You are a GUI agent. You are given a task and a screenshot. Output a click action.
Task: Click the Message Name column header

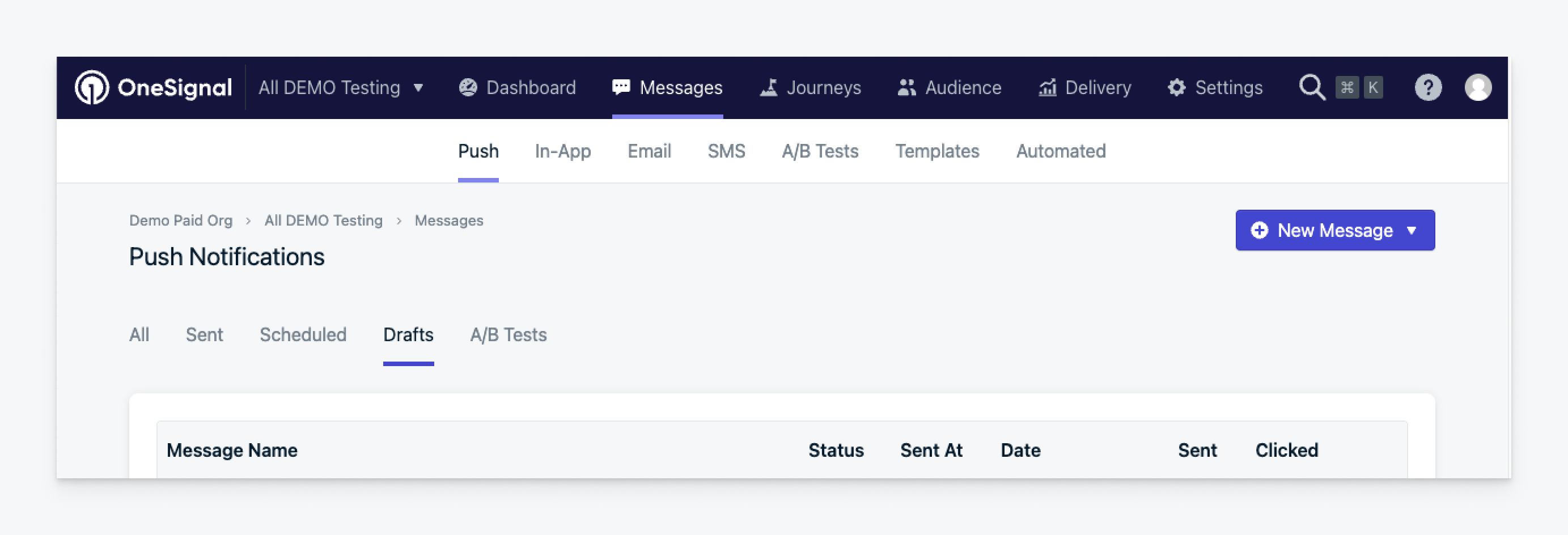click(x=232, y=451)
